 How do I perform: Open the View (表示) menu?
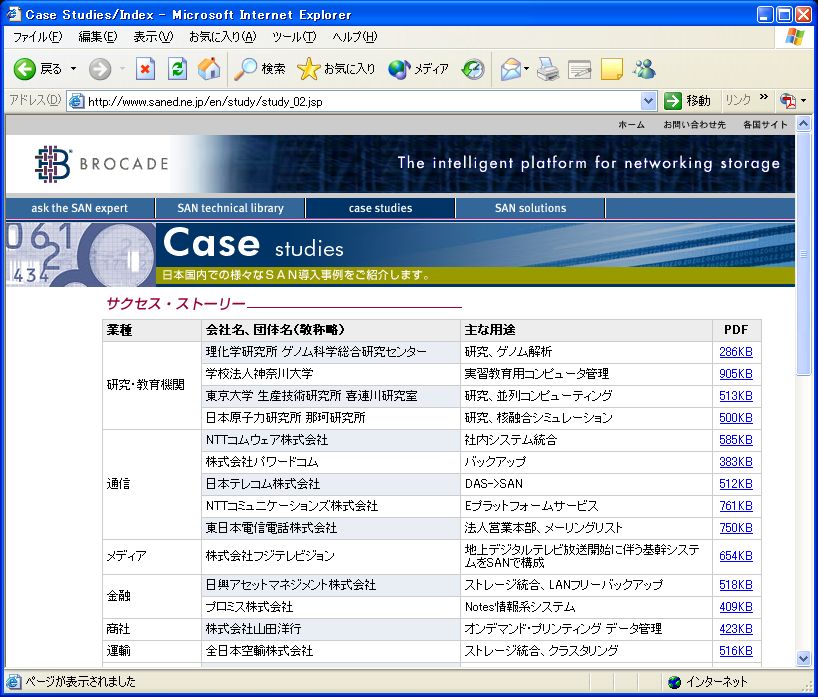click(153, 37)
